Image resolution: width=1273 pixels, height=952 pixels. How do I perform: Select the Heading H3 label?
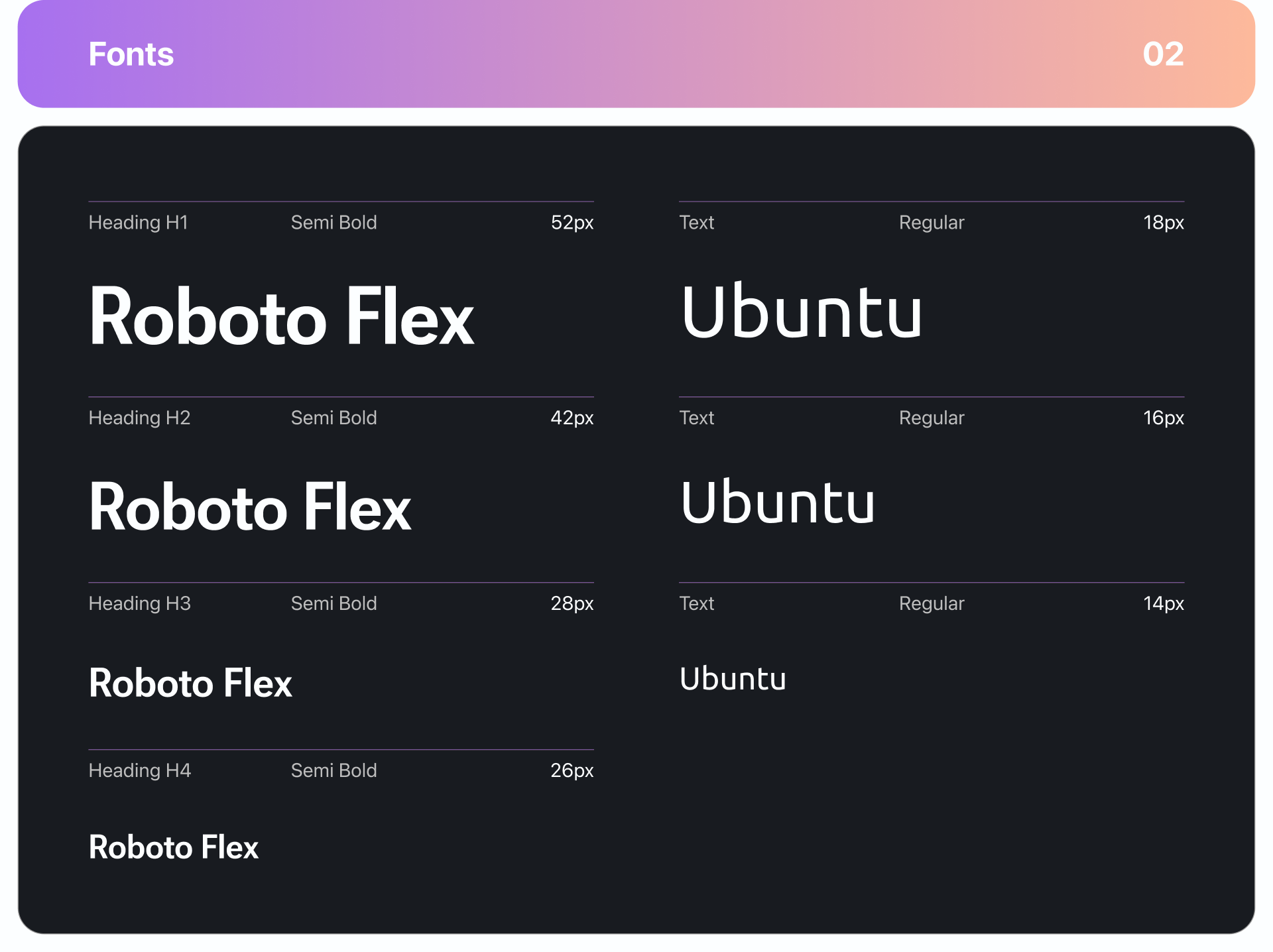pos(139,604)
